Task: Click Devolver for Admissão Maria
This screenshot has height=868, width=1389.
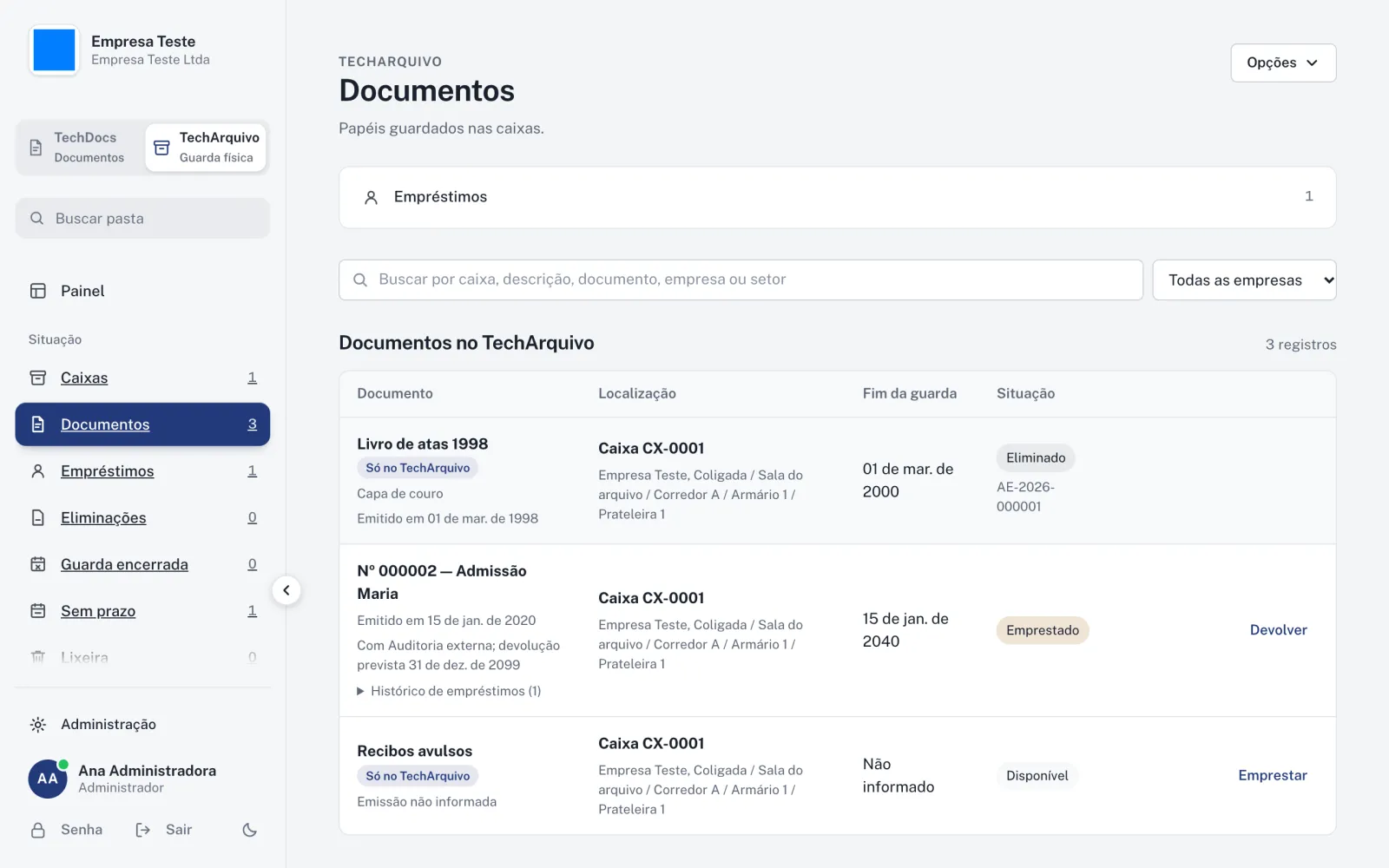Action: (x=1278, y=630)
